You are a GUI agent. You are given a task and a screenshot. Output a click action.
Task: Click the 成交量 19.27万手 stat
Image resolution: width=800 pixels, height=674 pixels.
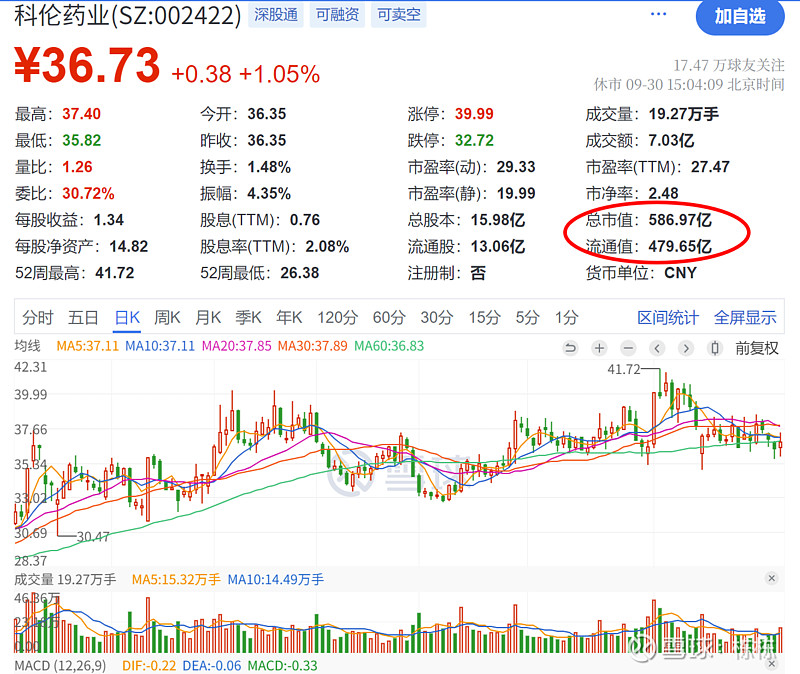652,114
